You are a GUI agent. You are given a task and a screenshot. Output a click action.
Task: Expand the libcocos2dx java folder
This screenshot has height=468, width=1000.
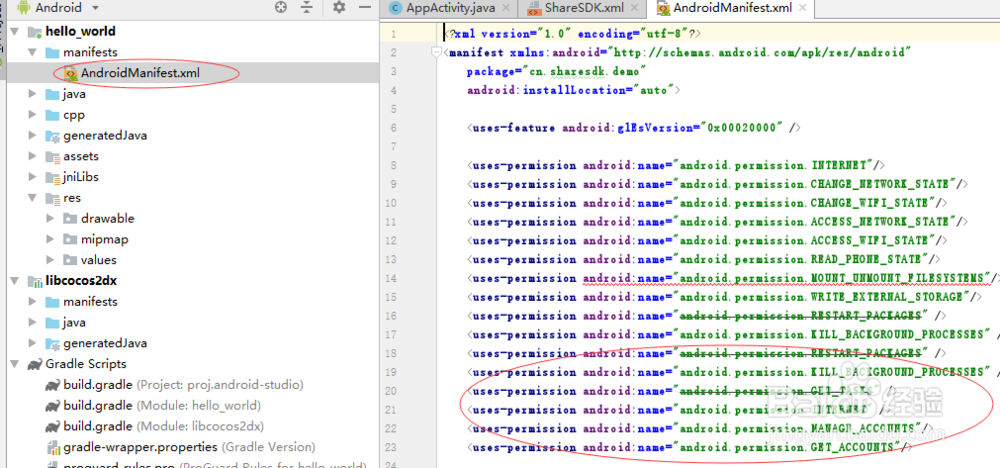[x=32, y=322]
